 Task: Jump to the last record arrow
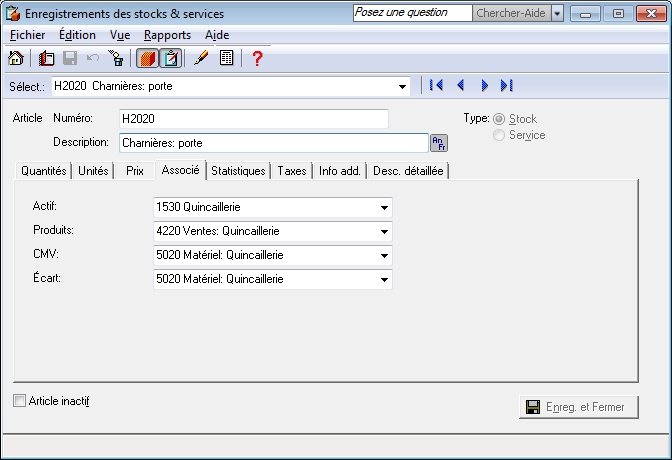click(507, 86)
